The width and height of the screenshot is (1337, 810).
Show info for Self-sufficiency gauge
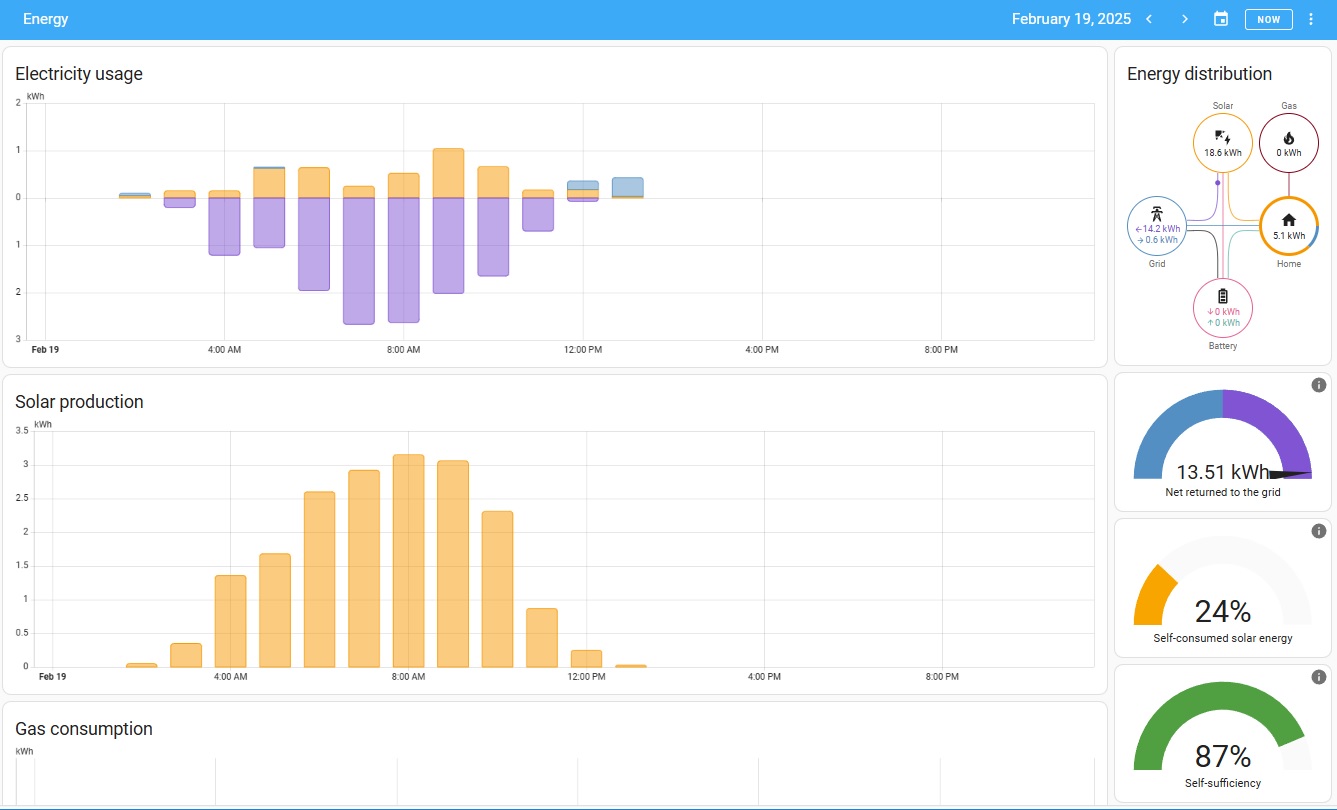[x=1318, y=677]
